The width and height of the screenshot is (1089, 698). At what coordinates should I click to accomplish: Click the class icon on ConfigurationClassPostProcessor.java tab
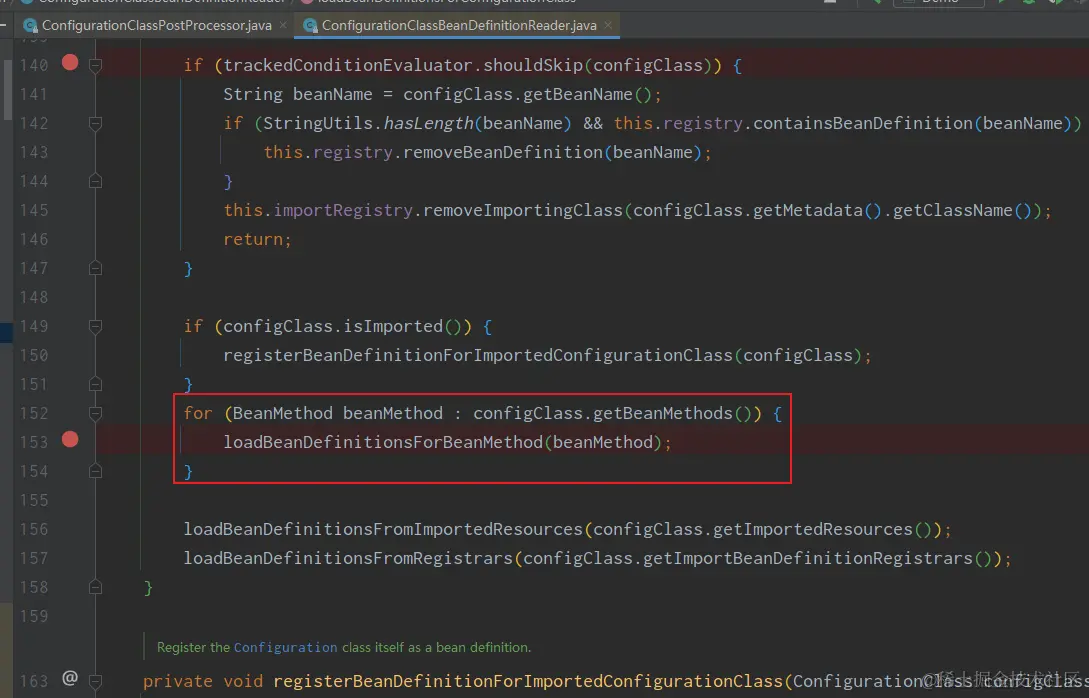(x=30, y=26)
